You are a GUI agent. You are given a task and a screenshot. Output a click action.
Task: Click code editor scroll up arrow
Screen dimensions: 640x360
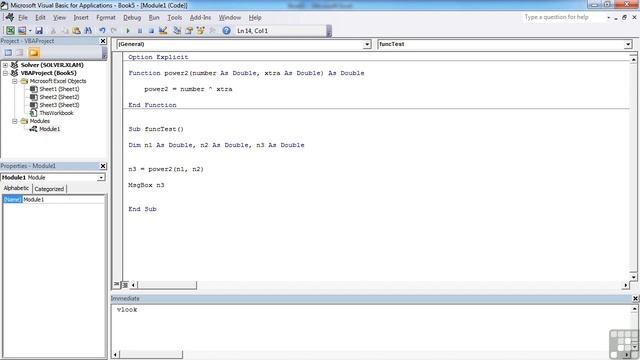coord(633,60)
